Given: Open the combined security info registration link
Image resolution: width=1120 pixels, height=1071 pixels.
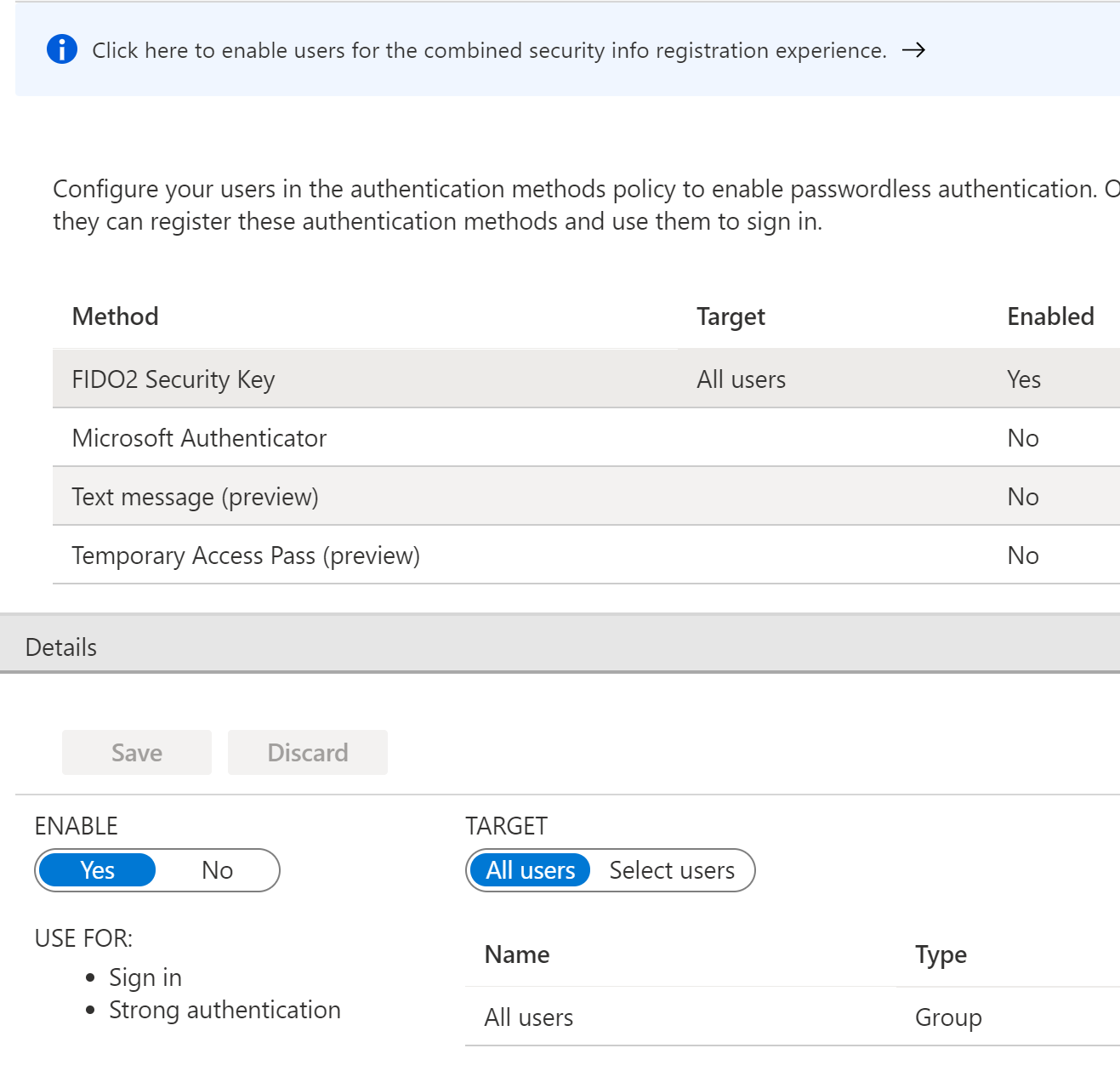Looking at the screenshot, I should coord(489,51).
